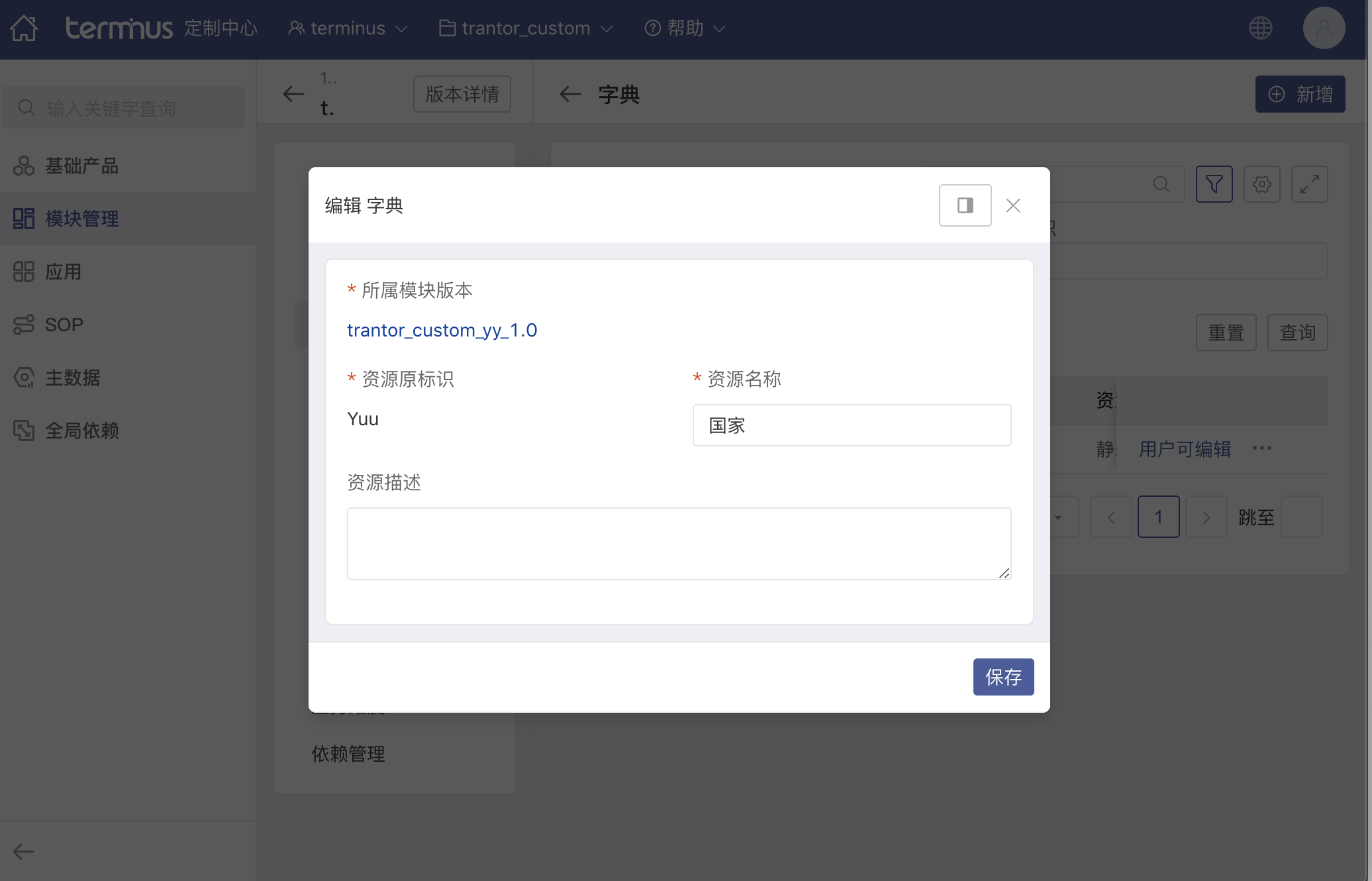Click the 重置 button
This screenshot has width=1372, height=881.
[x=1226, y=333]
